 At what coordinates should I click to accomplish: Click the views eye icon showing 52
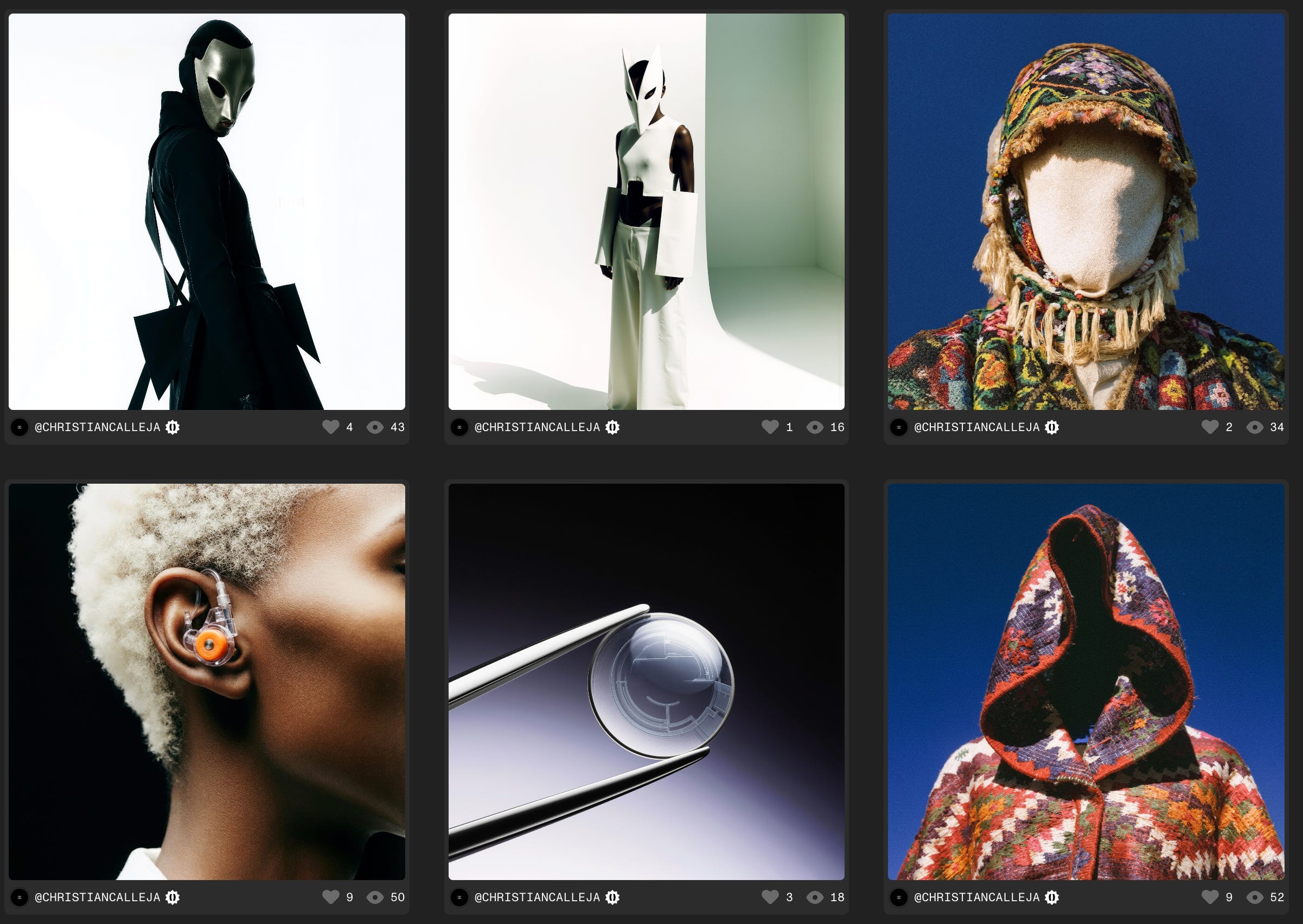1254,897
